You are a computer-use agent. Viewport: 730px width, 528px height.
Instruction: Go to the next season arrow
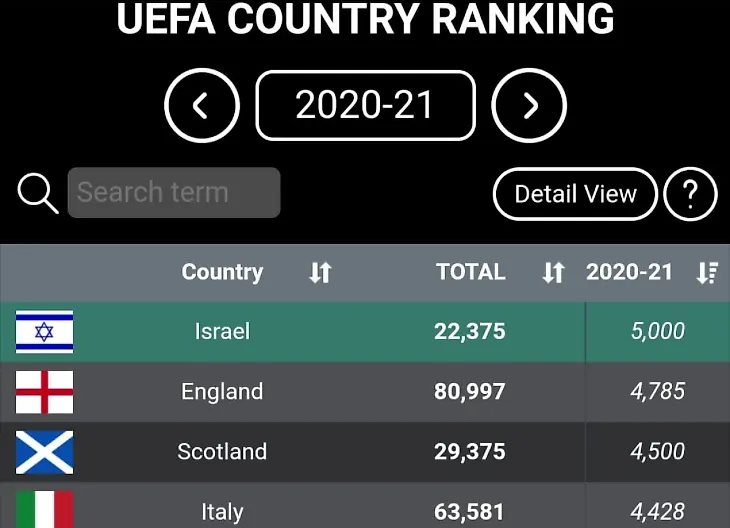pyautogui.click(x=529, y=106)
